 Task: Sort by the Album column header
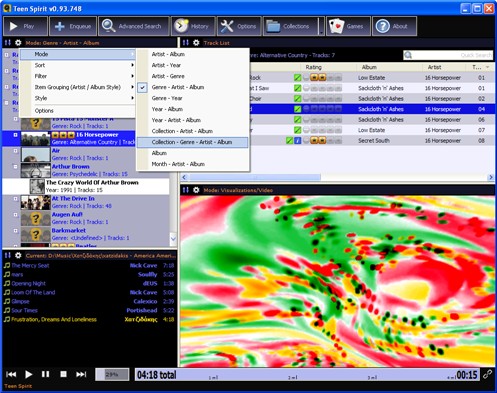click(x=389, y=67)
